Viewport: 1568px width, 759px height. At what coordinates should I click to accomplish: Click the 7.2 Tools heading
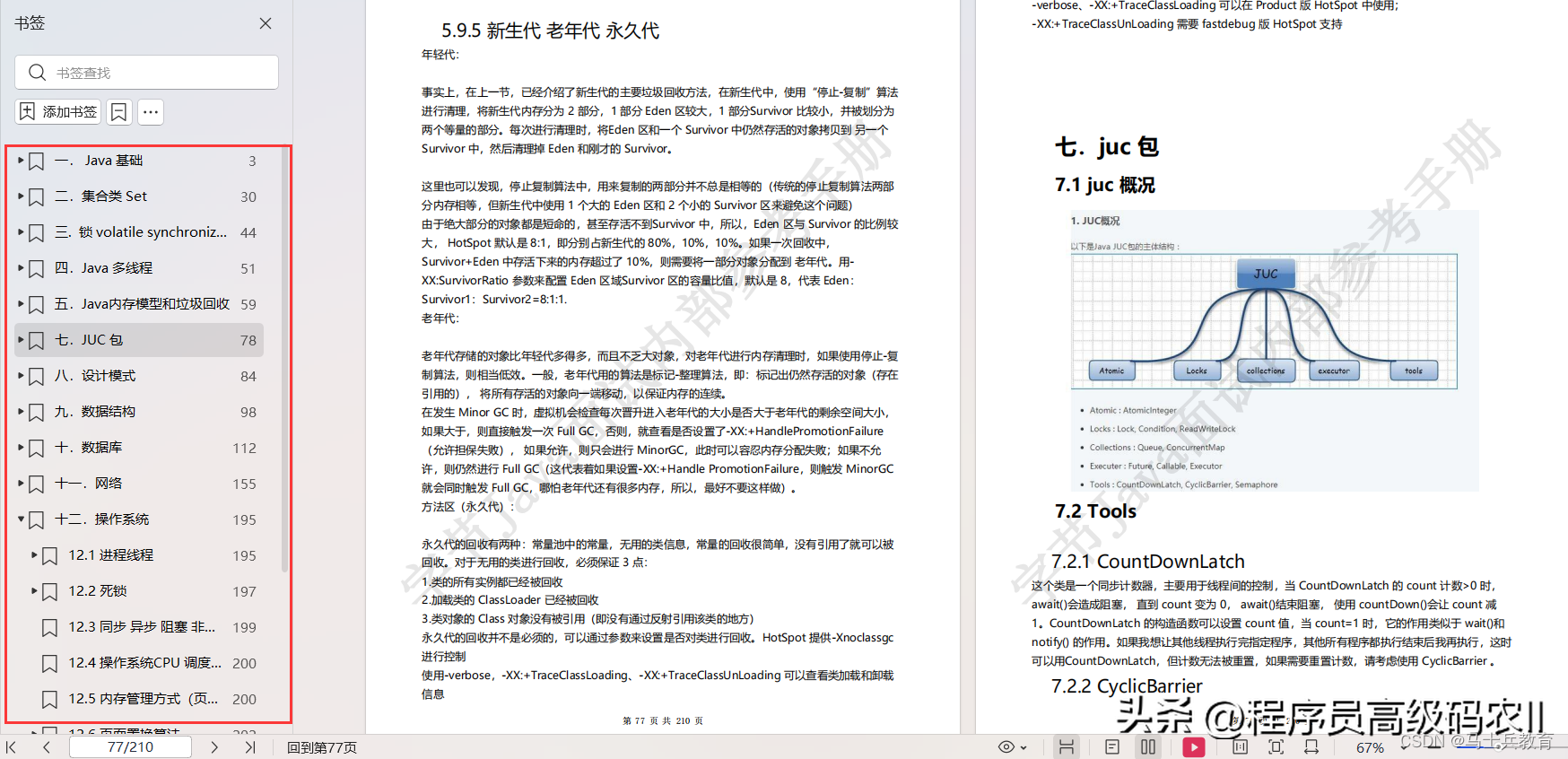[1095, 511]
